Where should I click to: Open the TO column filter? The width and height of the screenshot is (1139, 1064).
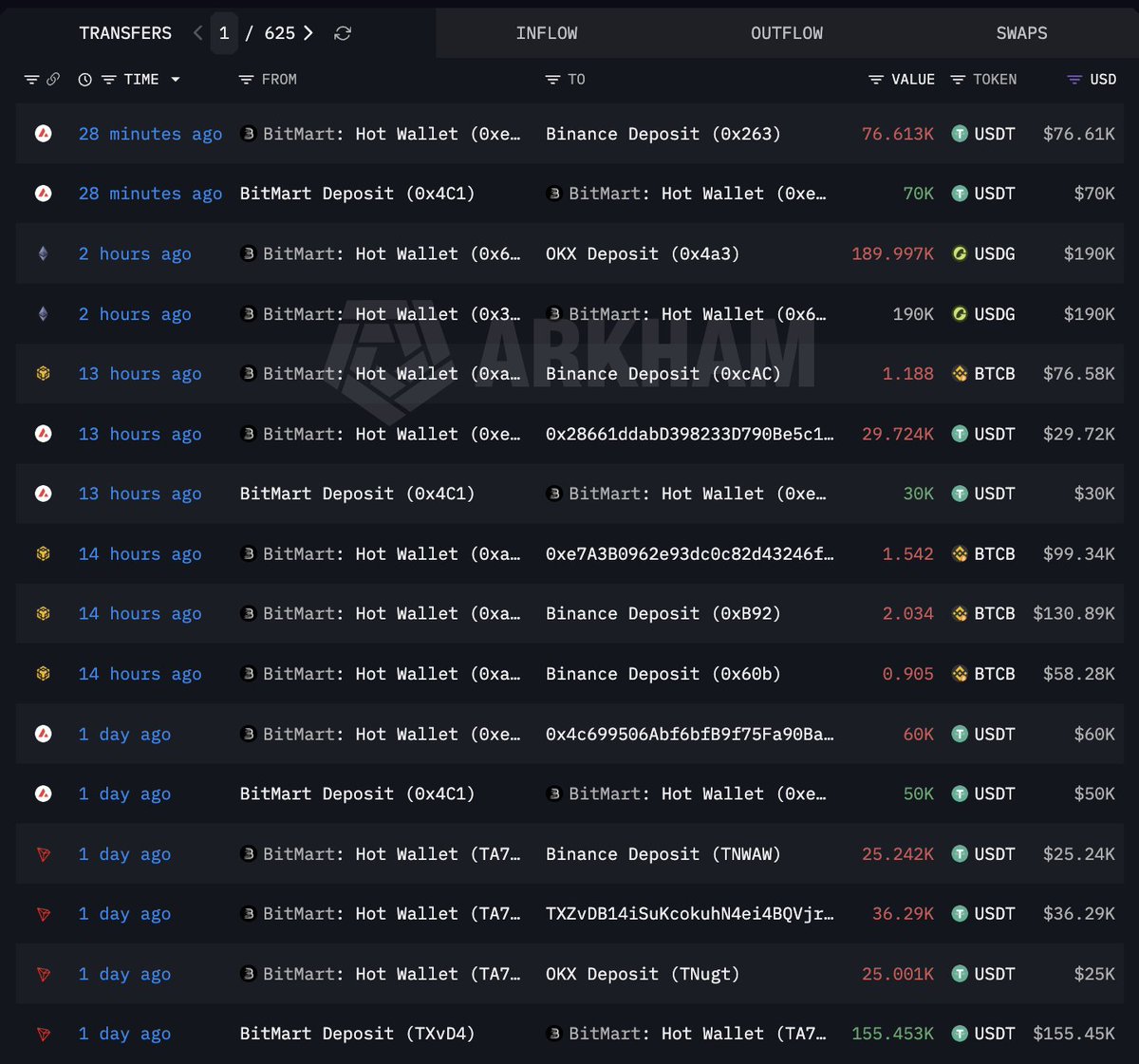click(x=552, y=80)
